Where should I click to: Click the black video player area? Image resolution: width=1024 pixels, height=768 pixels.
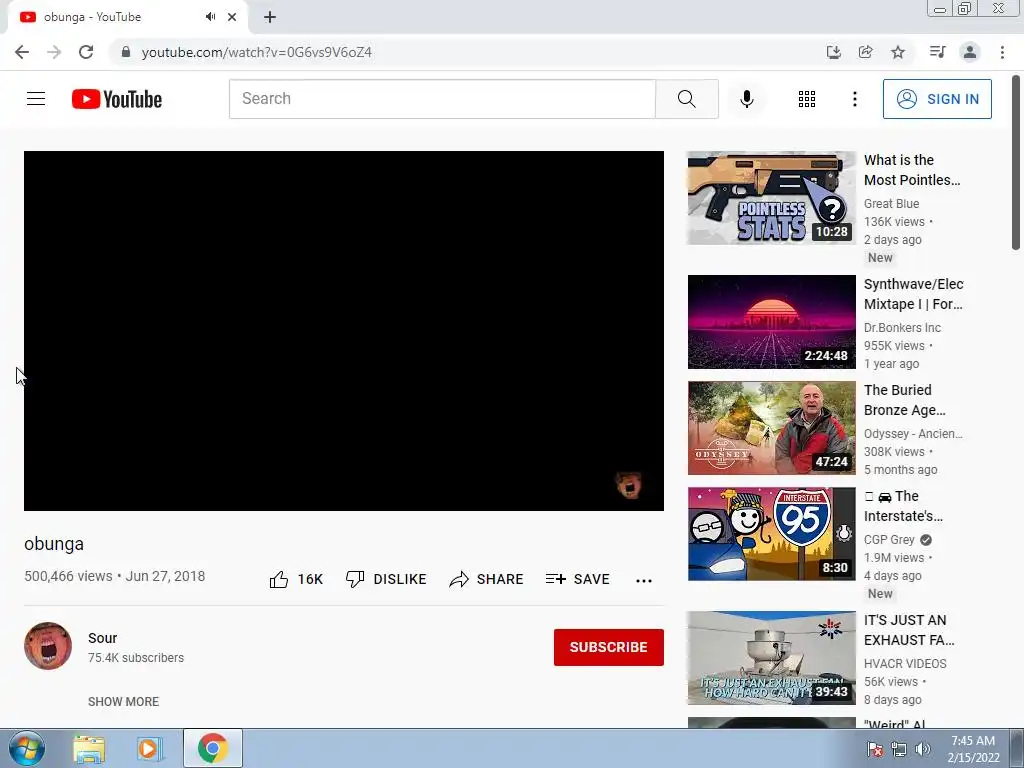pyautogui.click(x=344, y=331)
